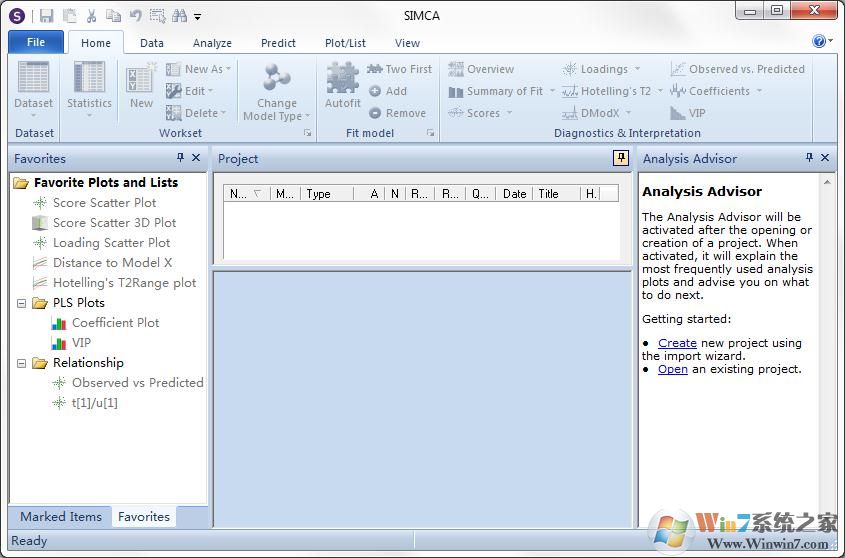
Task: Collapse the Relationship folder in Favorites
Action: coord(21,363)
